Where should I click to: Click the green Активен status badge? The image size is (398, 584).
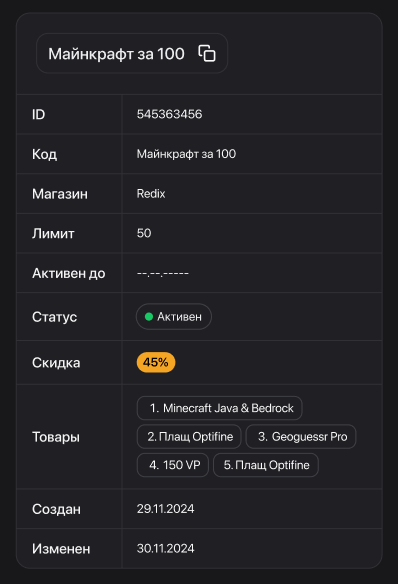coord(174,317)
